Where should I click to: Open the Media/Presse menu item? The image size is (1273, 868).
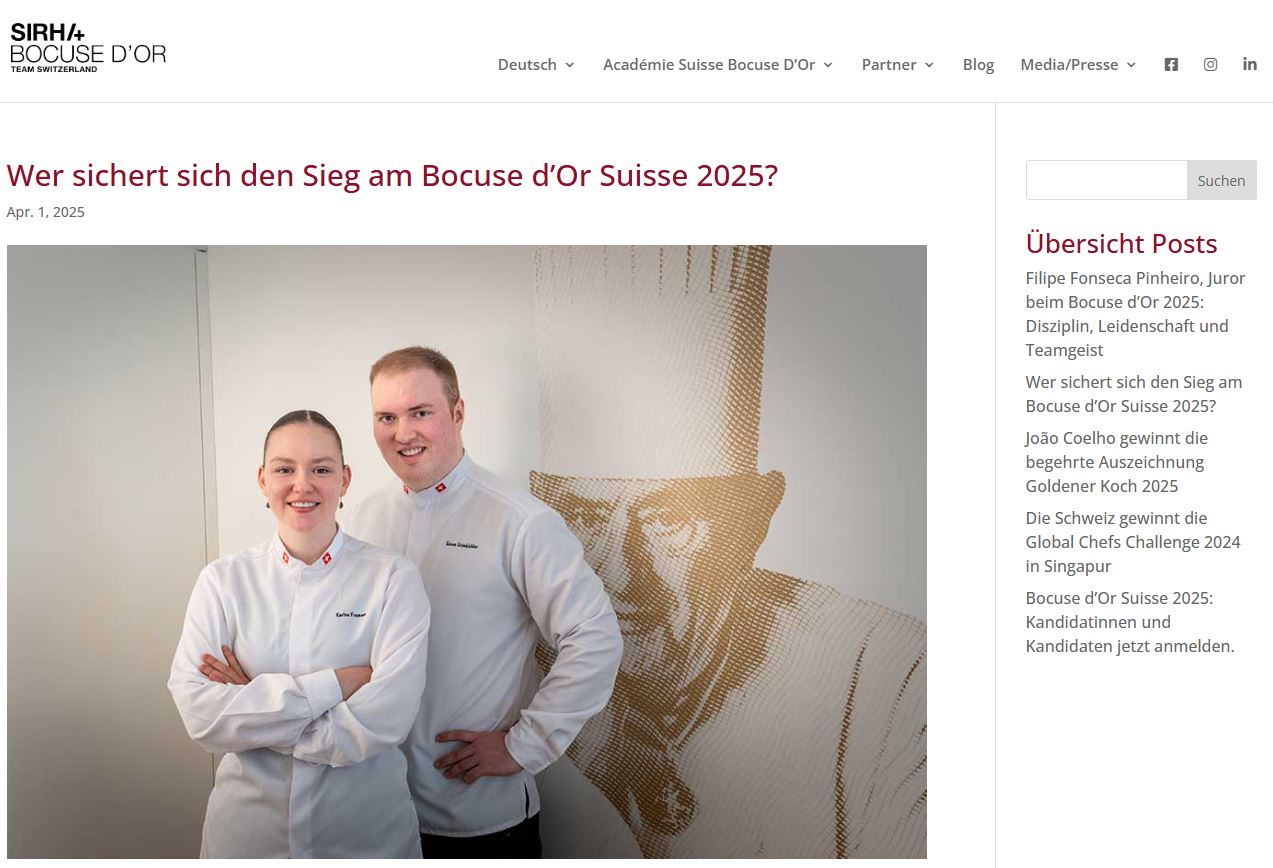(x=1069, y=64)
